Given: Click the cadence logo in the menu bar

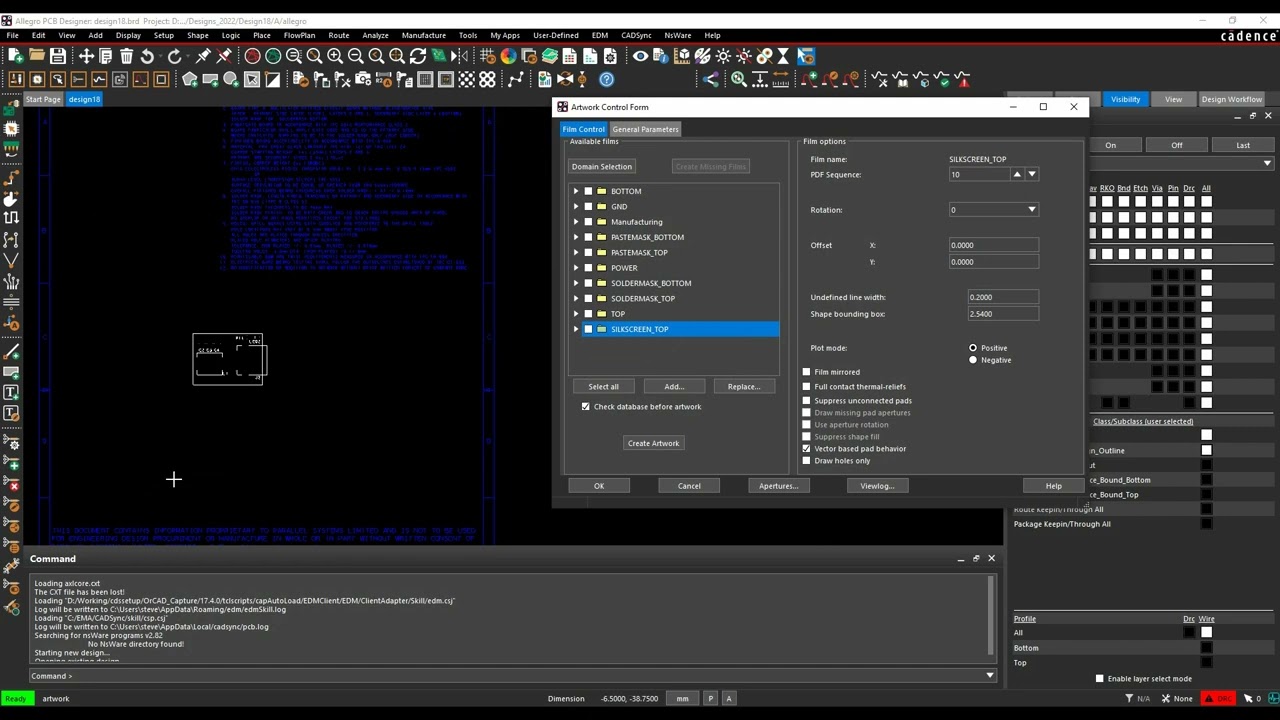Looking at the screenshot, I should (1248, 36).
